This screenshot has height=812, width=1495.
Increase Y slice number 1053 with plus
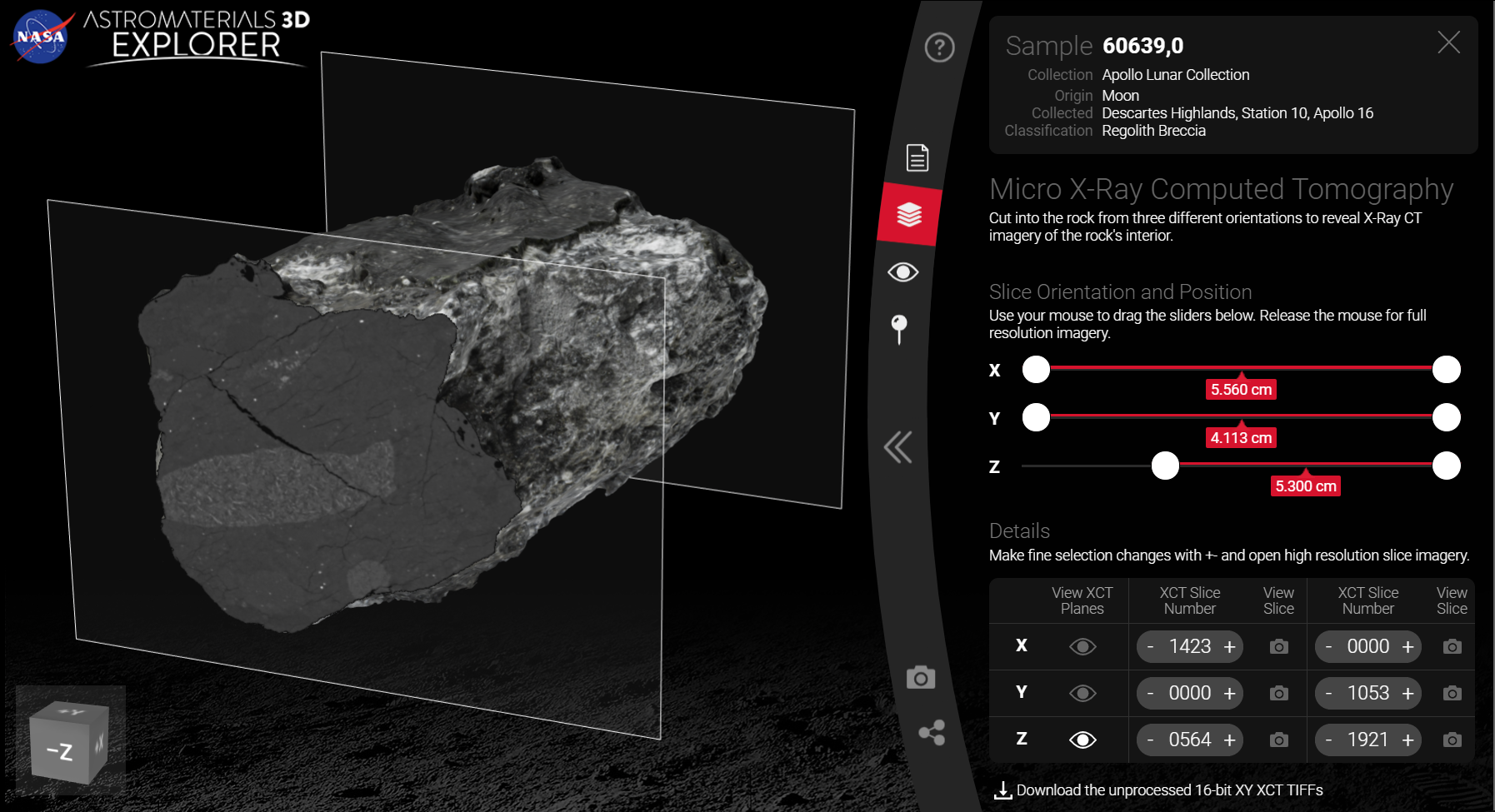coord(1407,694)
